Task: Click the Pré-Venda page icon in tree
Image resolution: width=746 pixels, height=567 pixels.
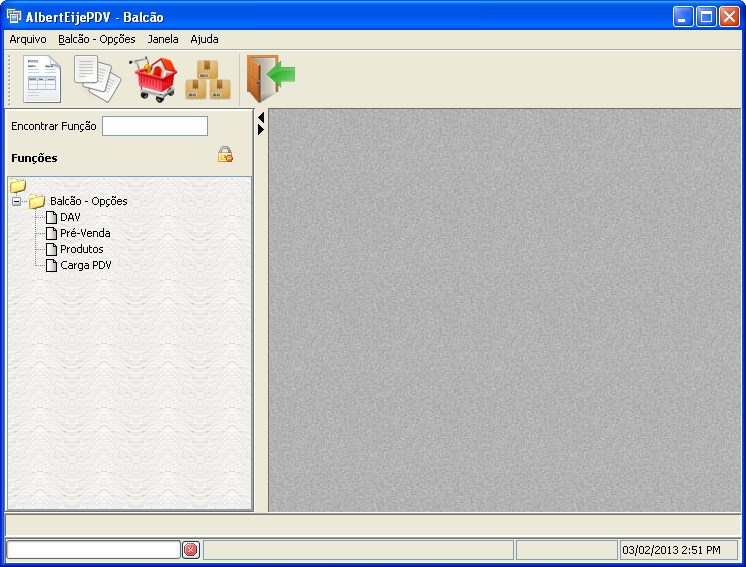Action: click(x=51, y=233)
